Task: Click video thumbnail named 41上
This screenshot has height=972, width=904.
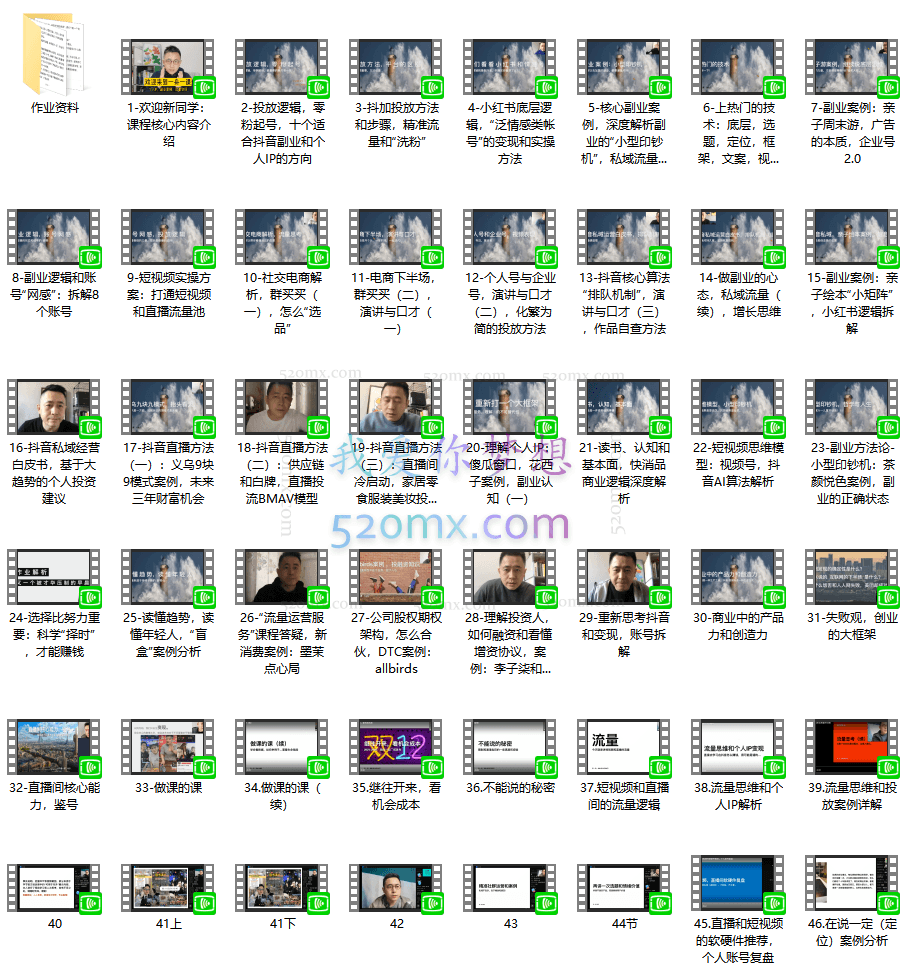Action: click(x=168, y=889)
